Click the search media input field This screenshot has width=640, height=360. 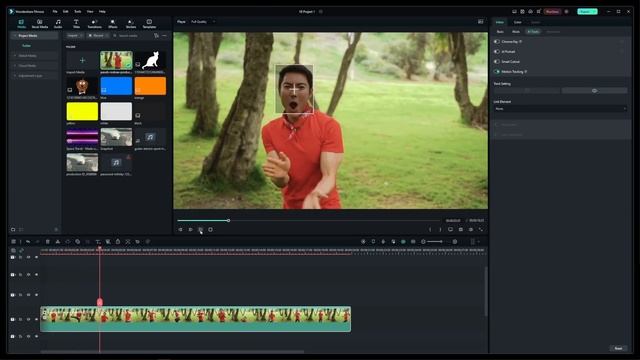coord(131,36)
